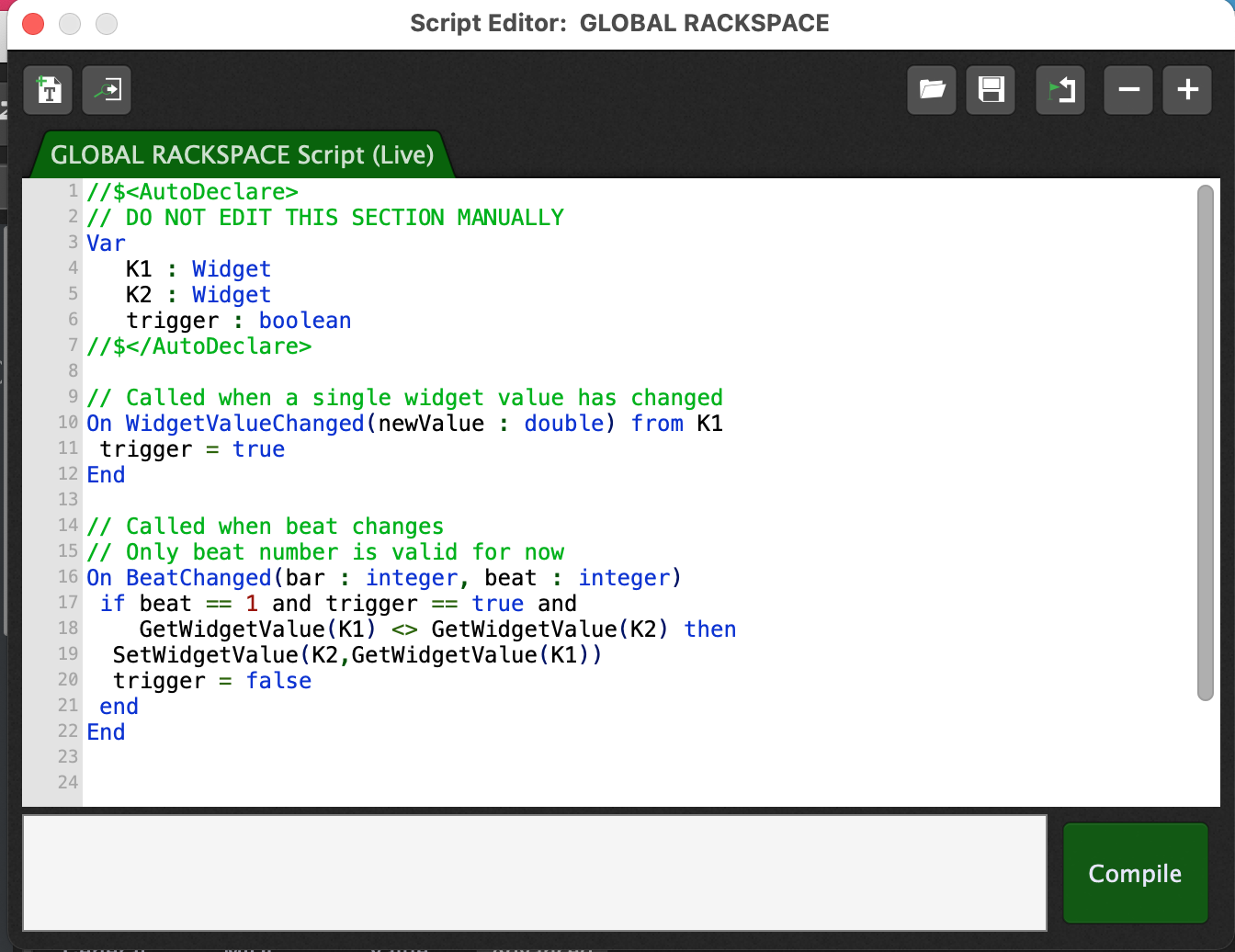Click the 'then' keyword on line 18

pyautogui.click(x=710, y=629)
